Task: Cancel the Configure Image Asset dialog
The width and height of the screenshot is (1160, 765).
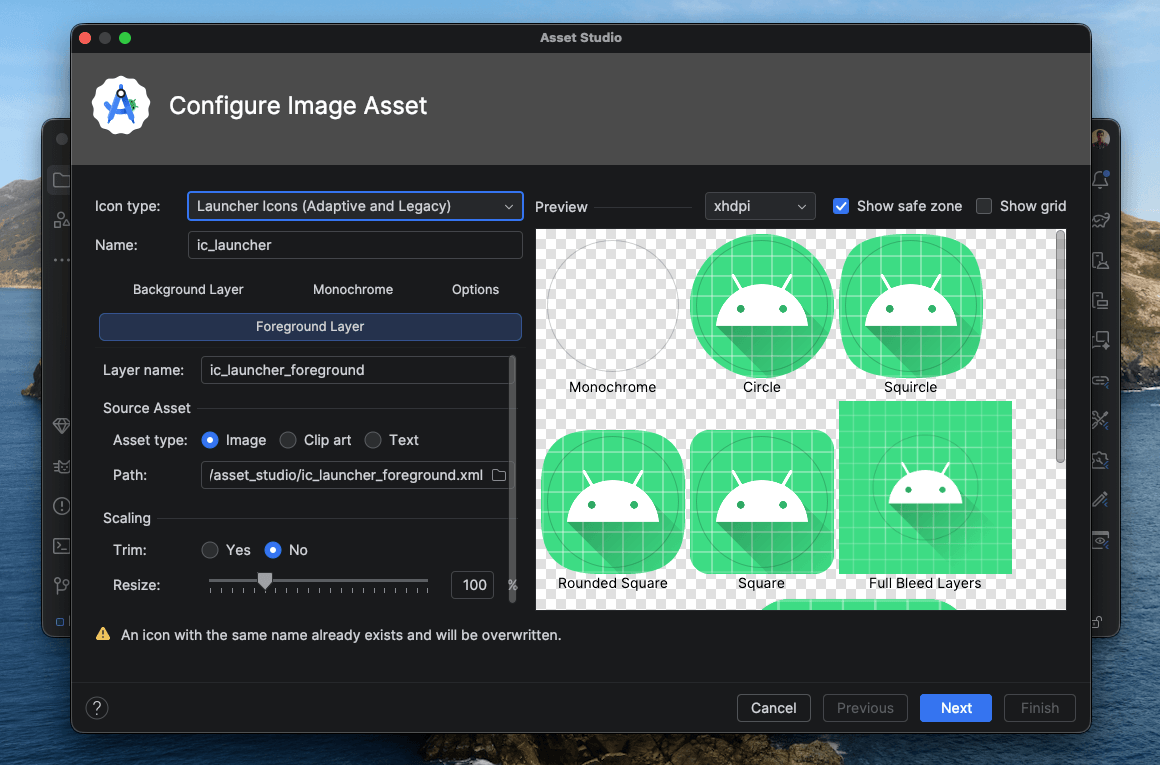Action: click(773, 708)
